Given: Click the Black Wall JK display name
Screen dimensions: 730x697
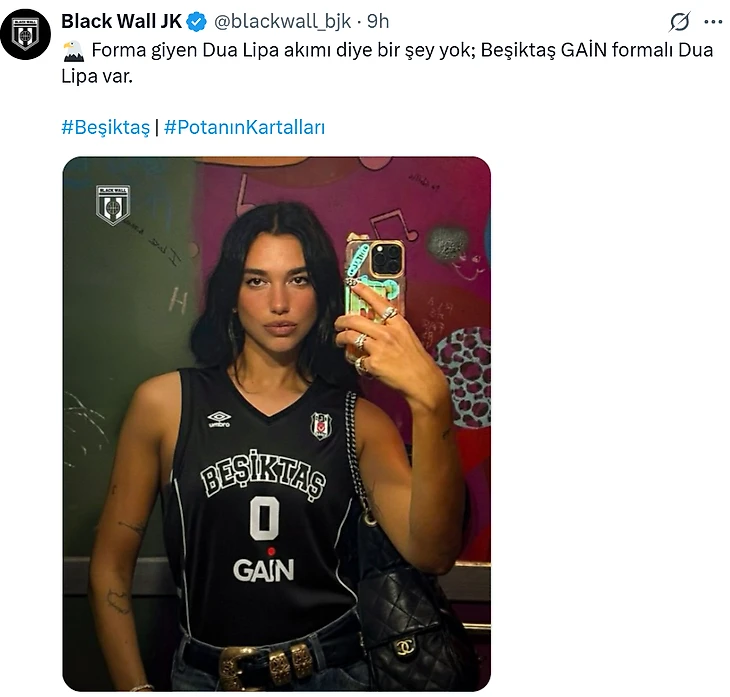Looking at the screenshot, I should click(122, 21).
